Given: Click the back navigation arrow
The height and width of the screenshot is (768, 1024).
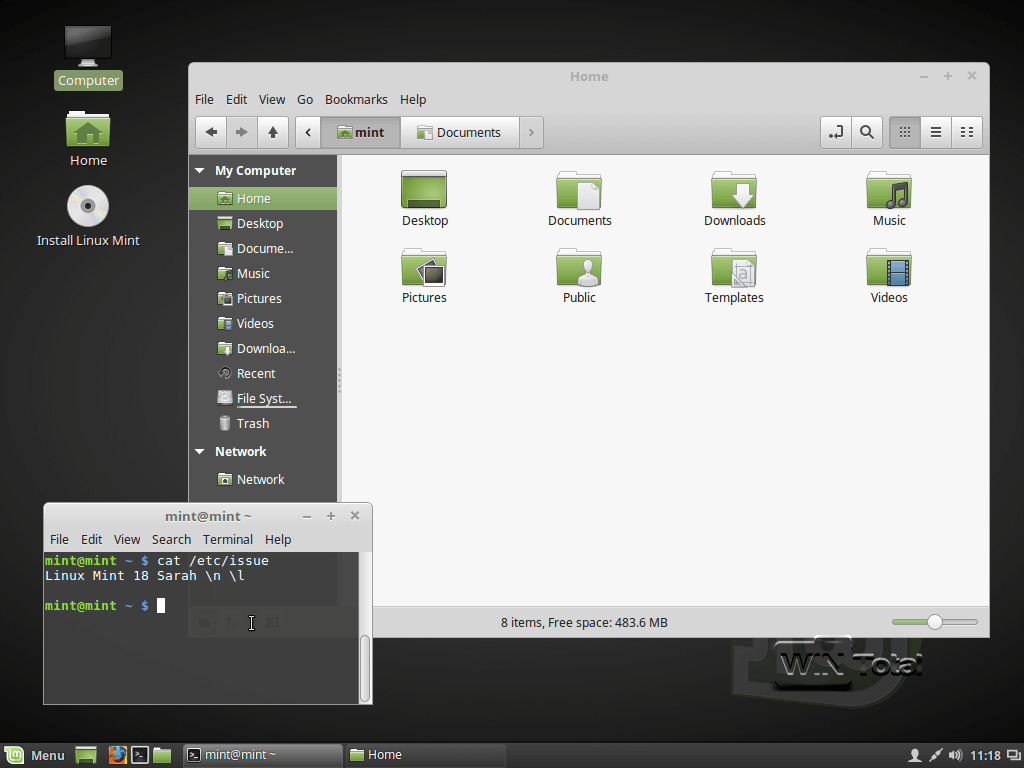Looking at the screenshot, I should click(211, 131).
